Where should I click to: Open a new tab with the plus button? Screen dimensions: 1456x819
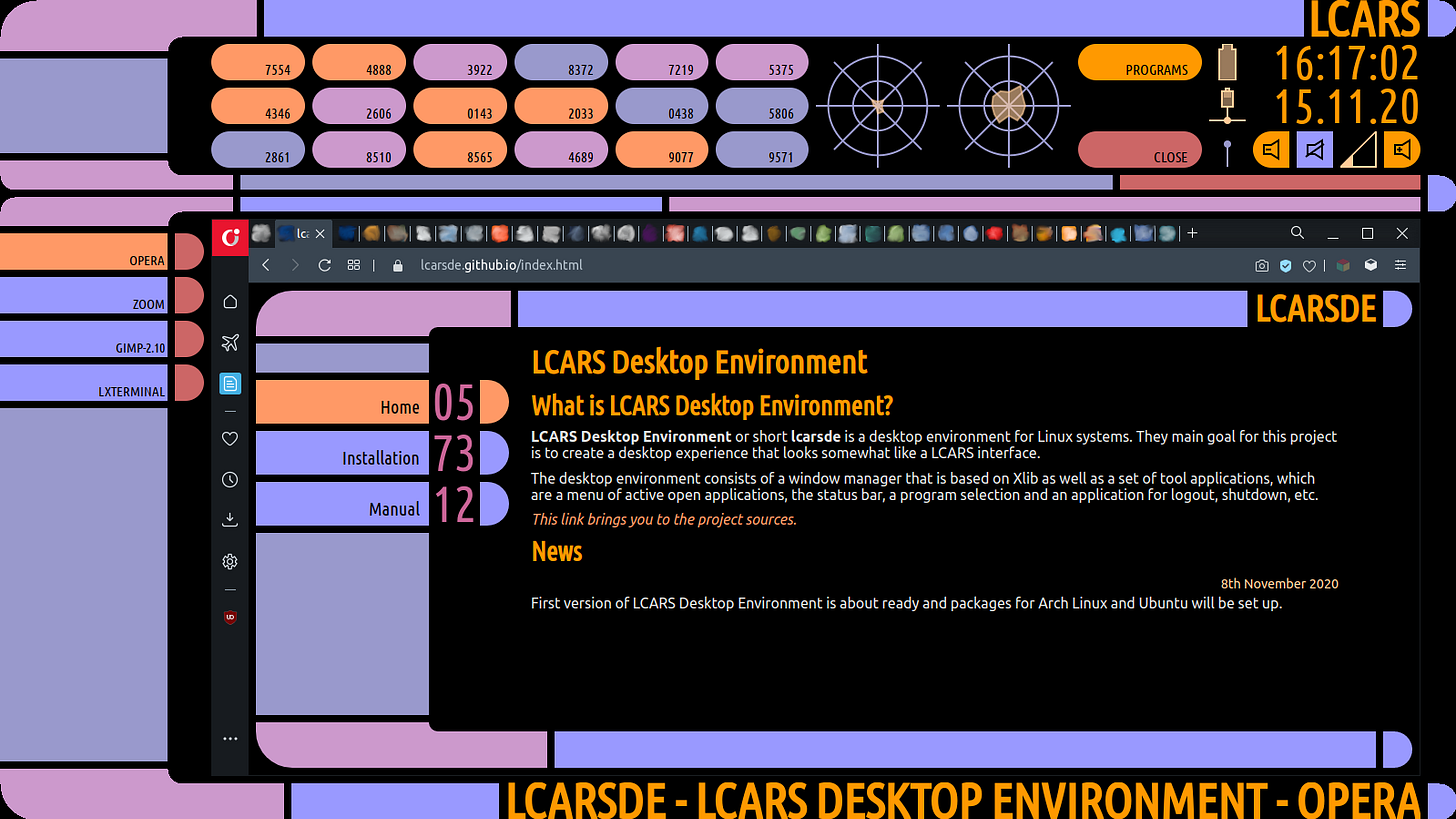tap(1192, 233)
